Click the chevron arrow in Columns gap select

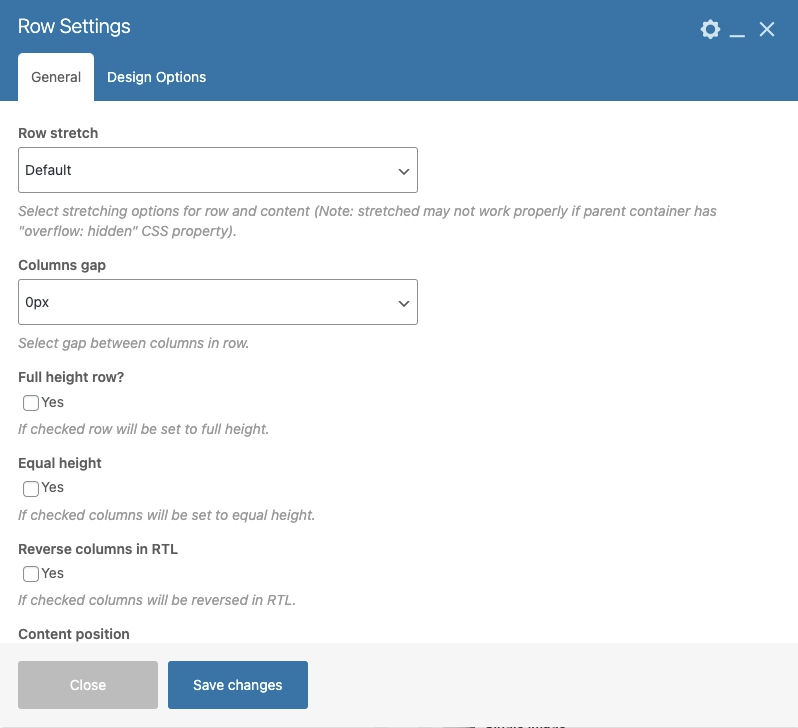coord(404,303)
